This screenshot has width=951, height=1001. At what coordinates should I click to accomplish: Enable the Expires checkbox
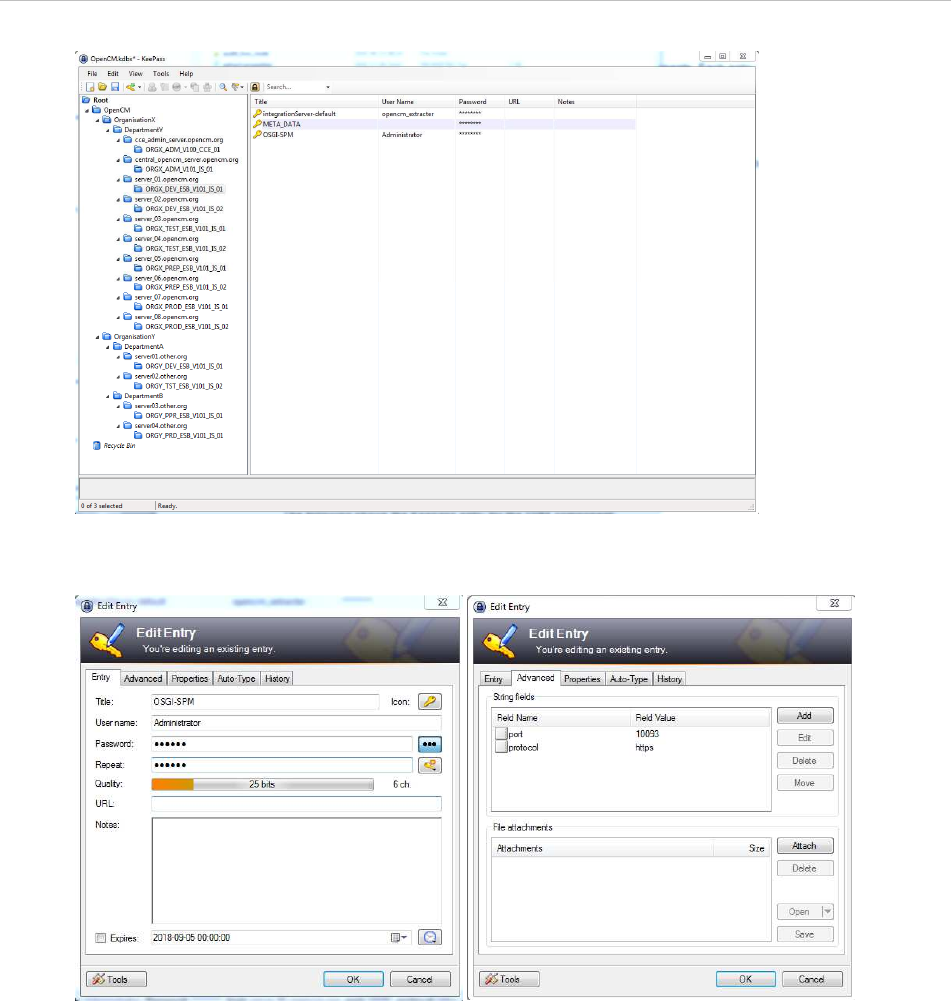pos(100,938)
